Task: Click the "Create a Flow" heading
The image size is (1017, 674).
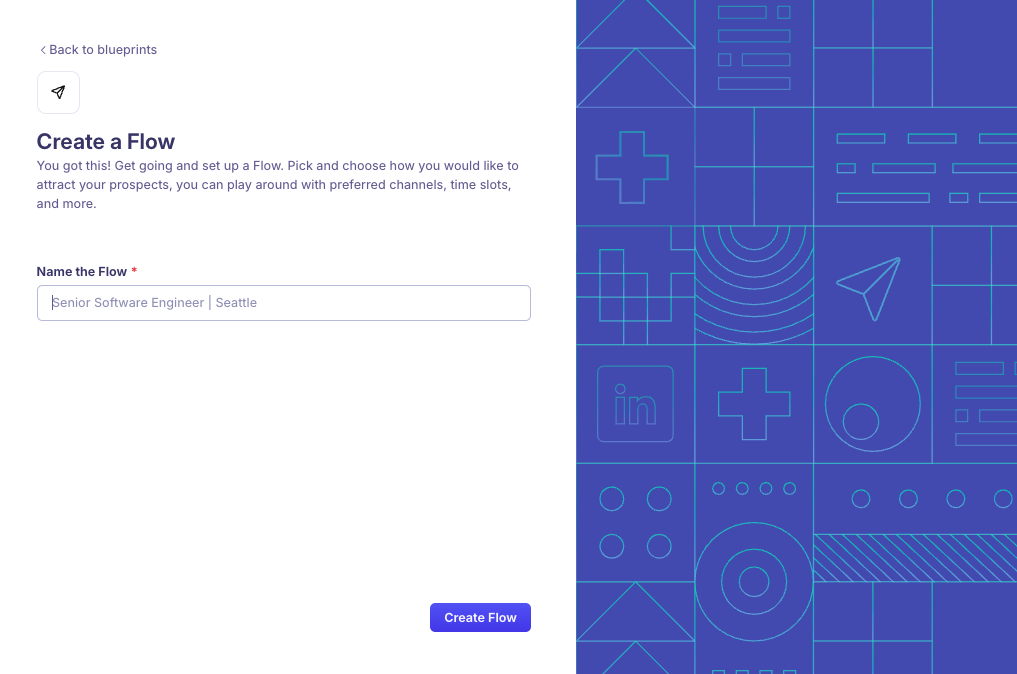Action: point(106,142)
